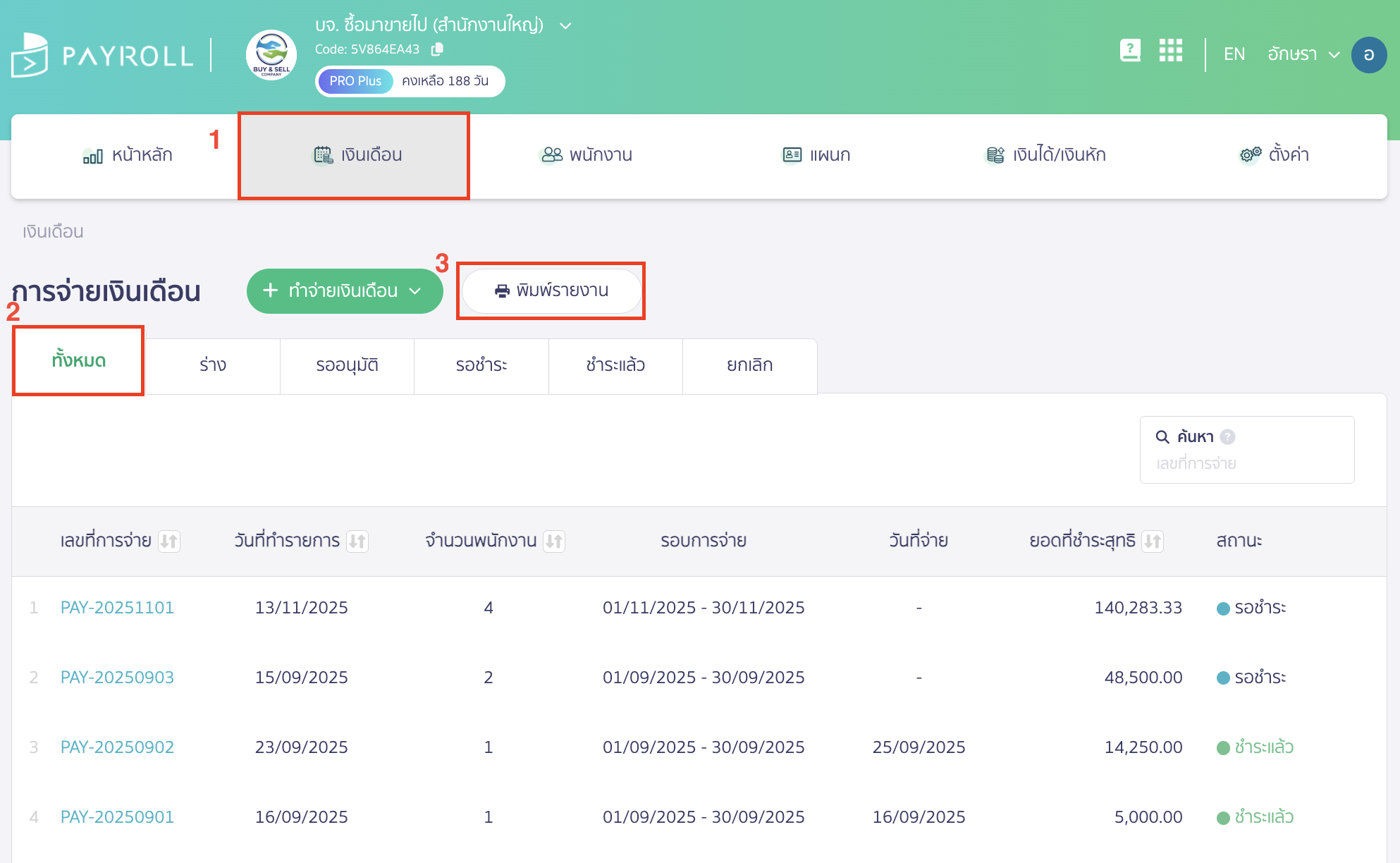
Task: Copy the company code with copy icon
Action: 437,49
